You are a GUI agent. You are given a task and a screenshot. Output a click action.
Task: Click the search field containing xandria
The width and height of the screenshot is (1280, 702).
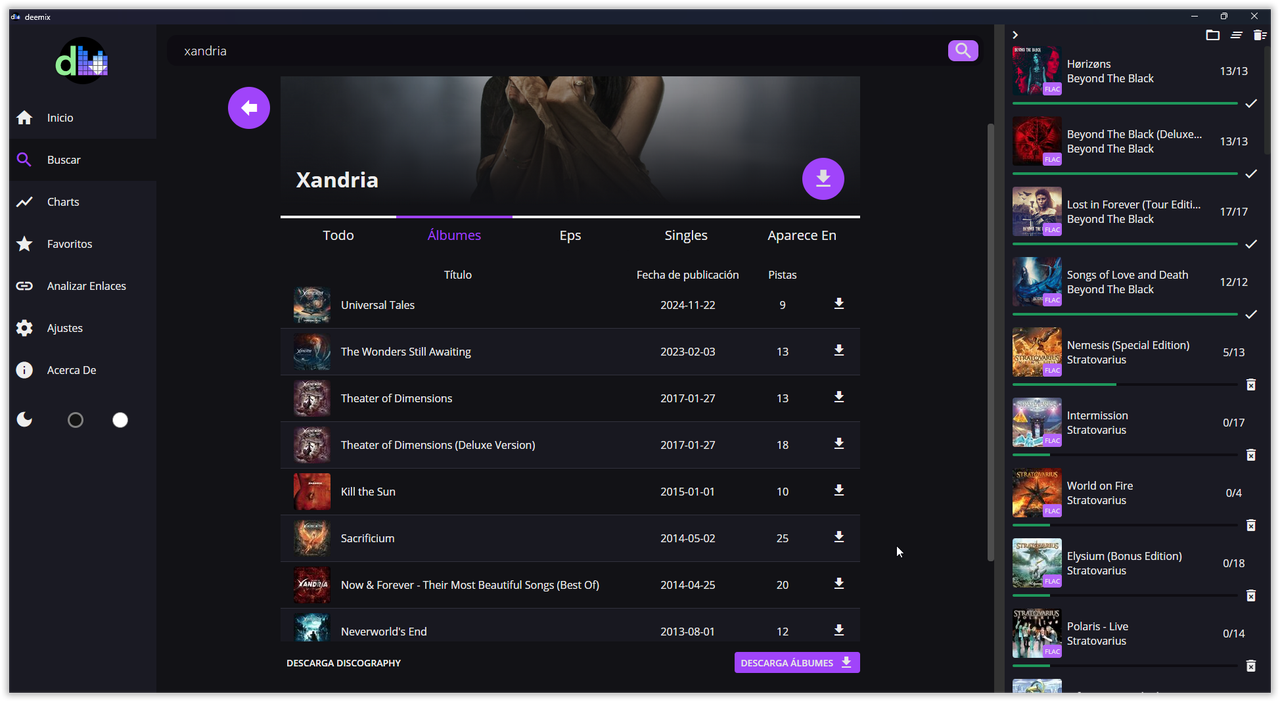click(557, 51)
